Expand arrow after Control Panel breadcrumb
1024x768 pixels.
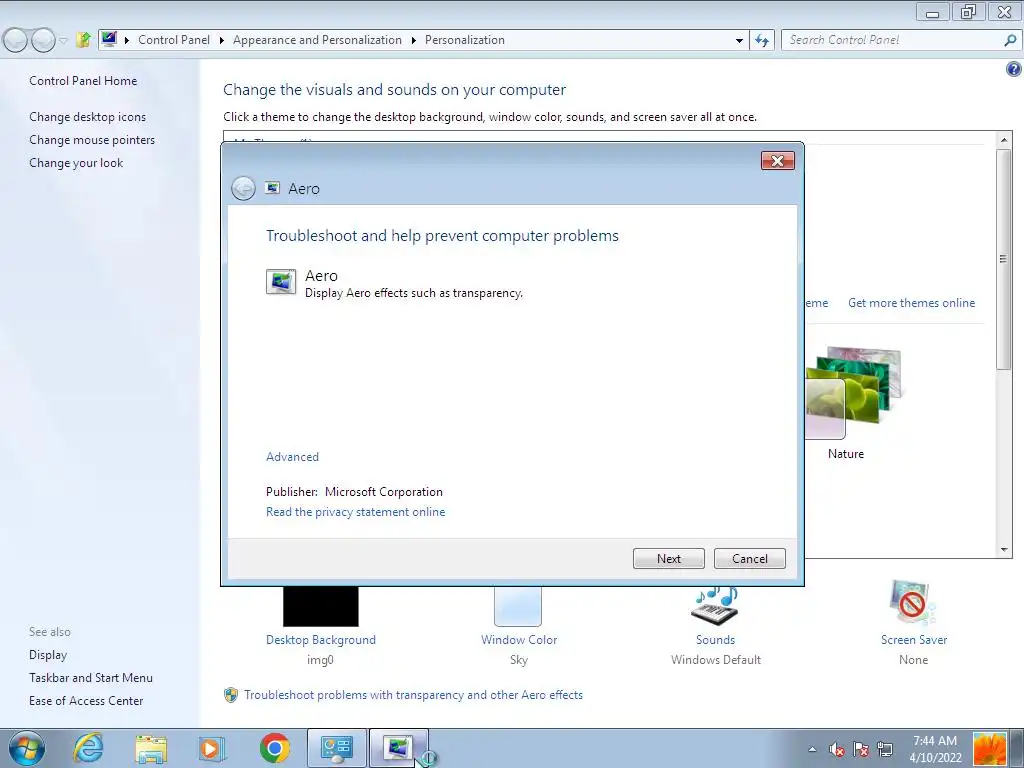click(x=221, y=40)
